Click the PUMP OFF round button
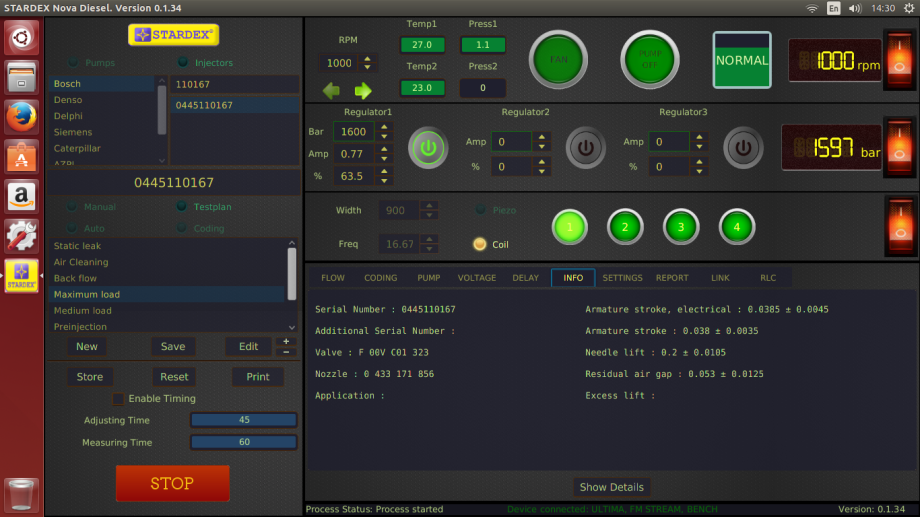This screenshot has width=920, height=517. [x=650, y=60]
